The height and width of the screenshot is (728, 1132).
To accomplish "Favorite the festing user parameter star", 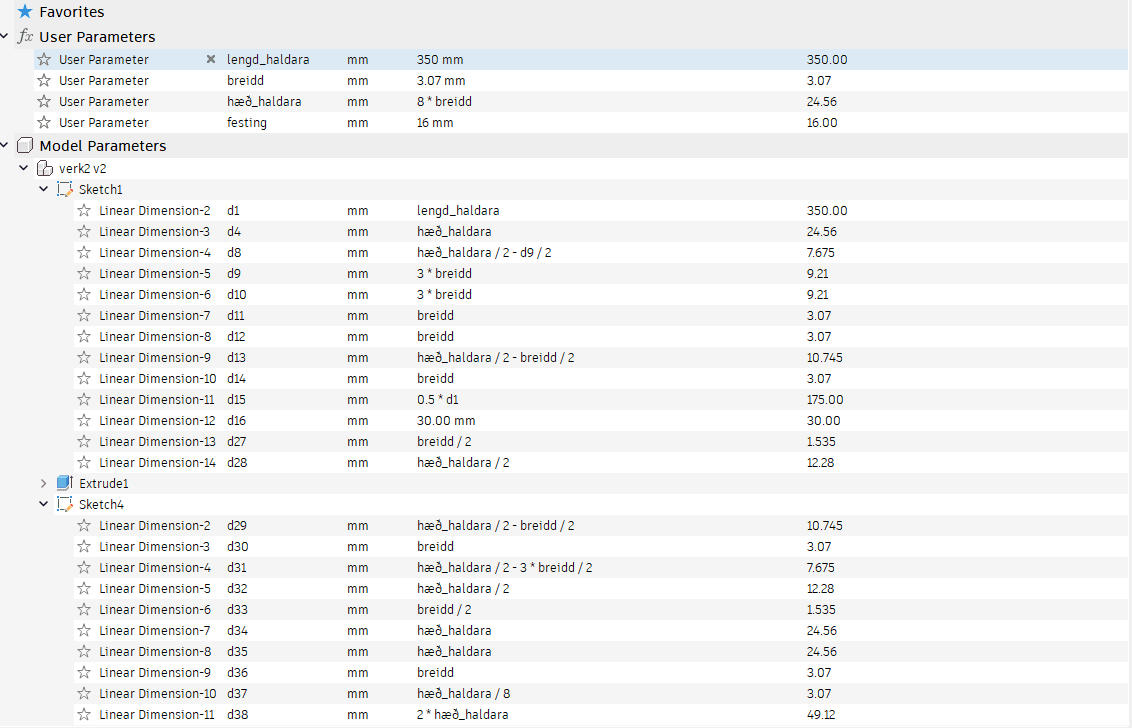I will [x=45, y=122].
